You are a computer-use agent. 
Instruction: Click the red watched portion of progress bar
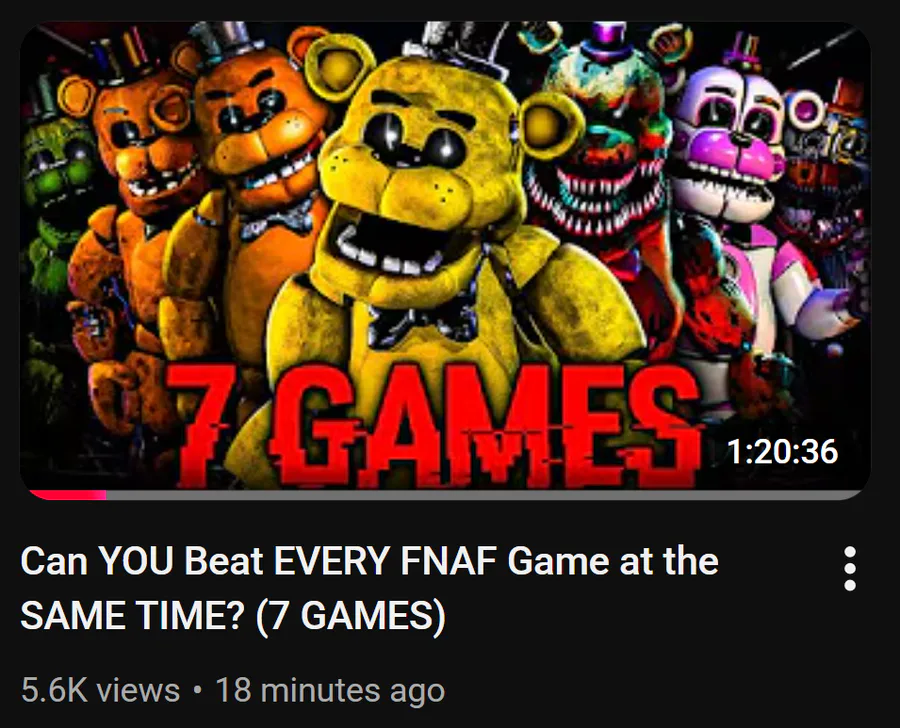point(66,495)
